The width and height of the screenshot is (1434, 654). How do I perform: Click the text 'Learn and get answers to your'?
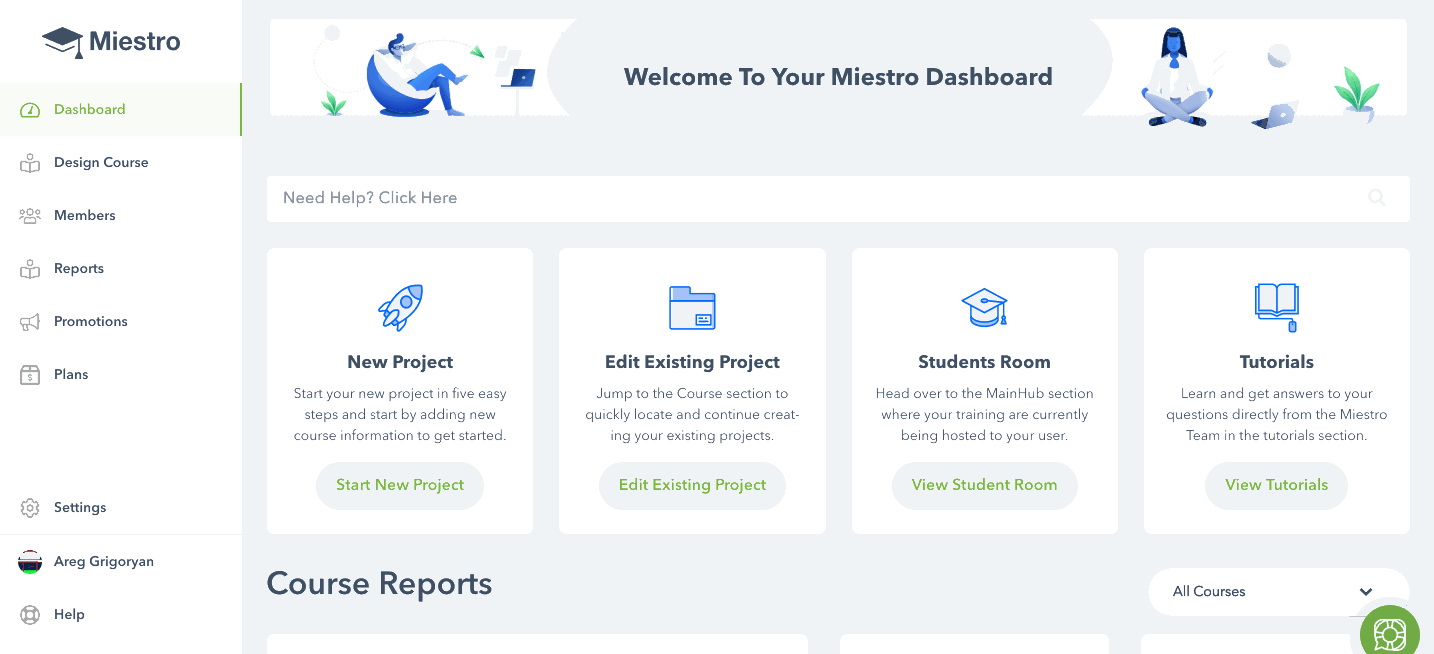coord(1277,394)
